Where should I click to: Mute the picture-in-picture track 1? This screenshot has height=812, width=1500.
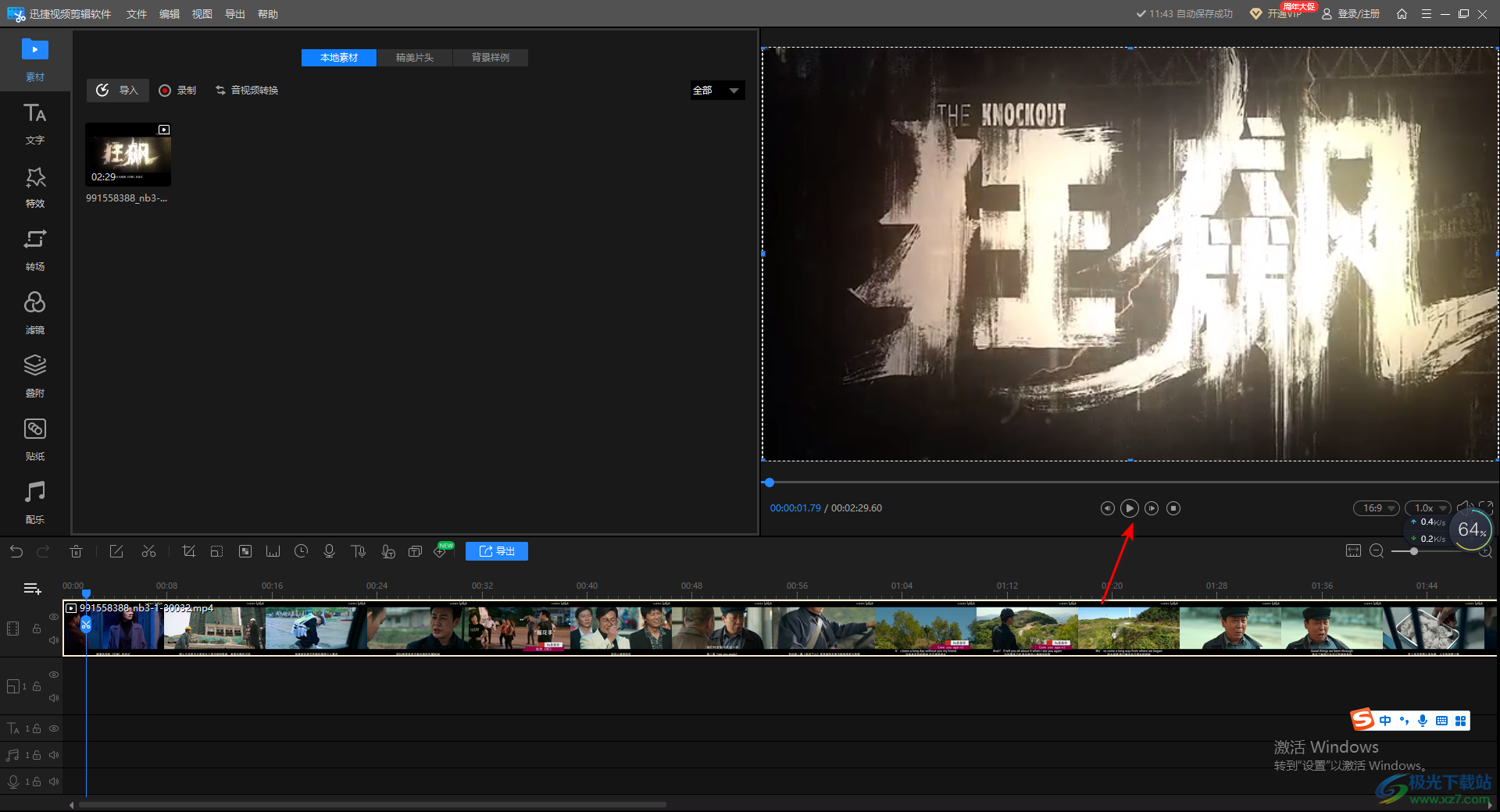pos(54,698)
